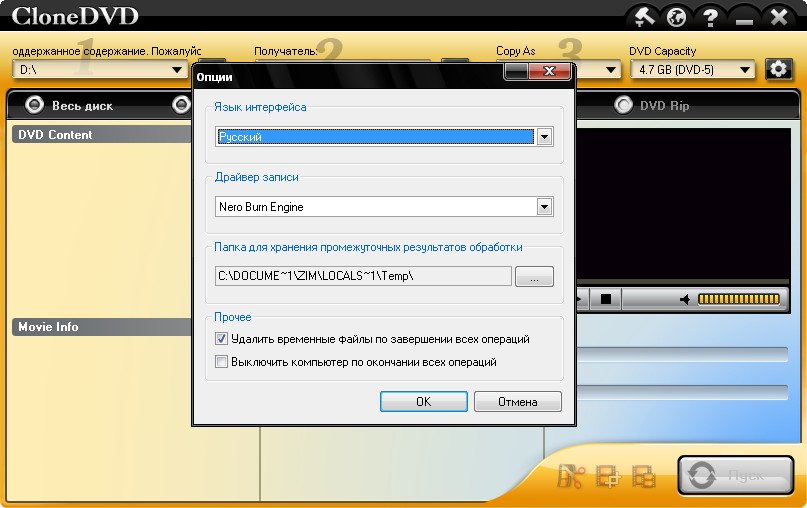Click the DVD Capacity label
Image resolution: width=807 pixels, height=508 pixels.
tap(662, 51)
